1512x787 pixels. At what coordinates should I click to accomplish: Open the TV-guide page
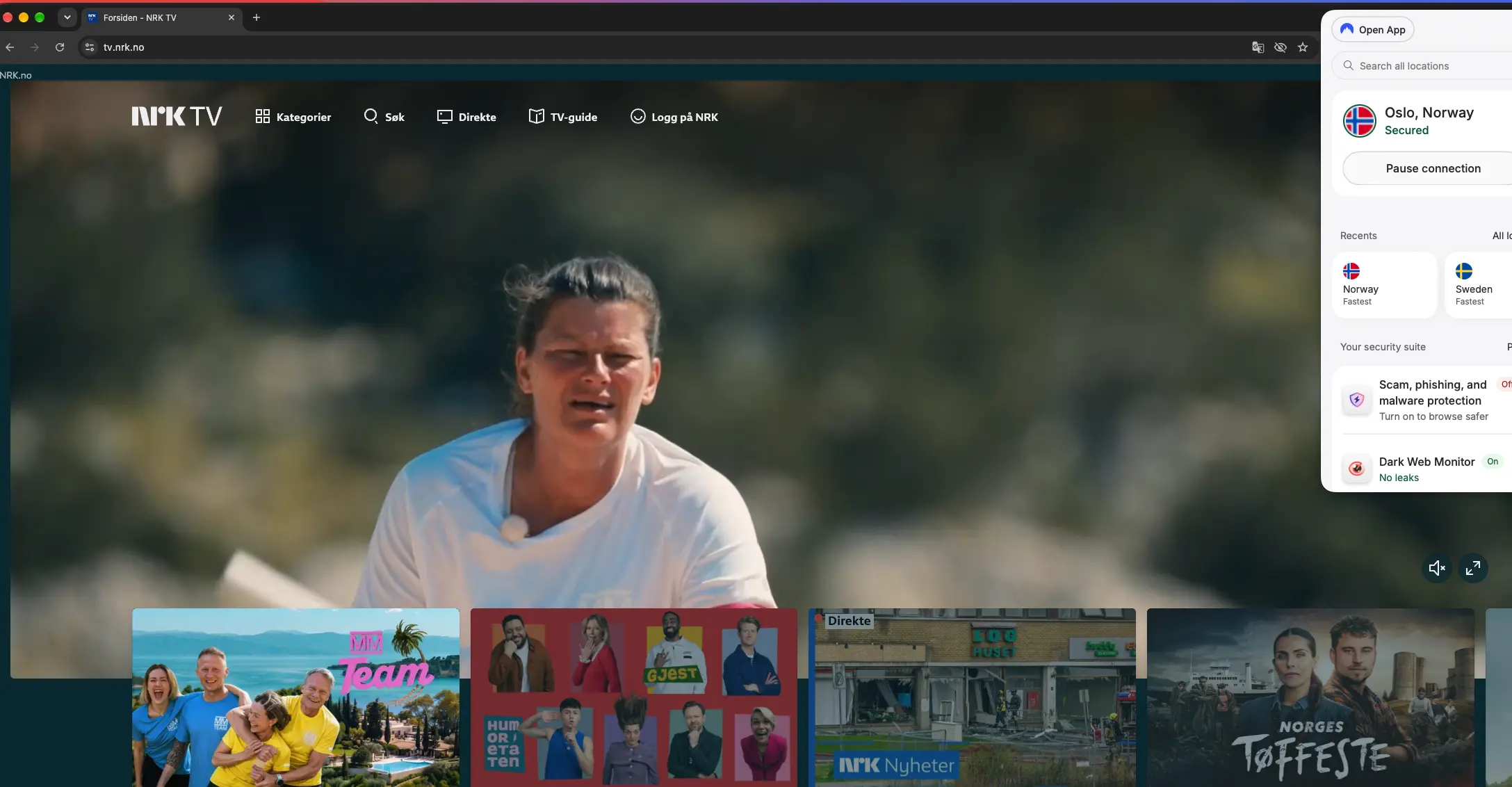[563, 117]
